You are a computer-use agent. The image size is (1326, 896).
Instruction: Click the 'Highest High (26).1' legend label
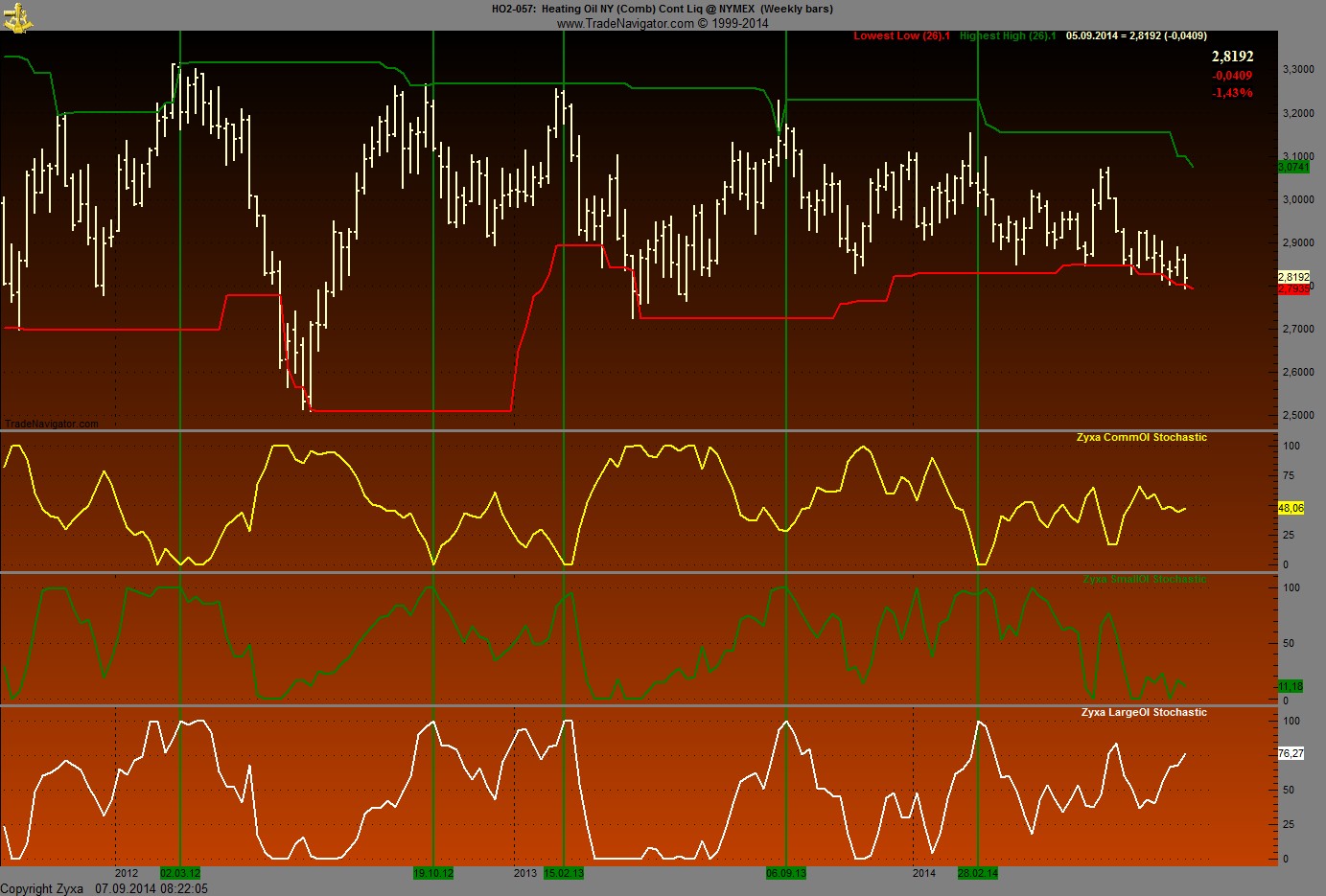pos(1008,36)
